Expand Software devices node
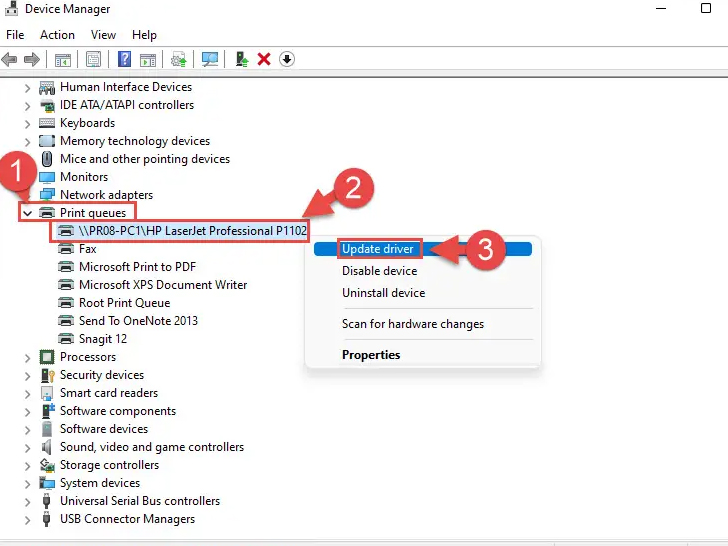This screenshot has height=546, width=728. click(27, 430)
